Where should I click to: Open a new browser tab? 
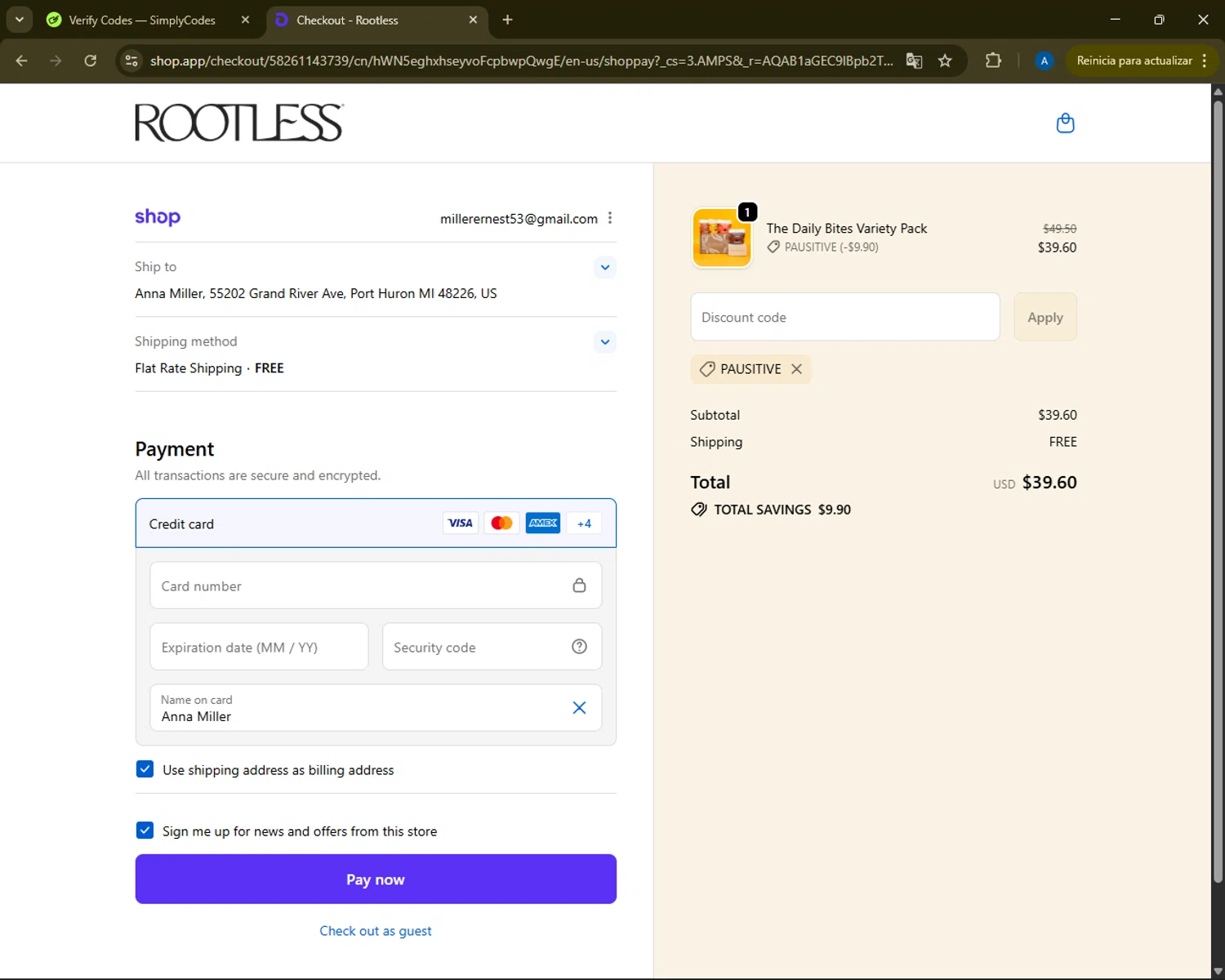click(508, 20)
